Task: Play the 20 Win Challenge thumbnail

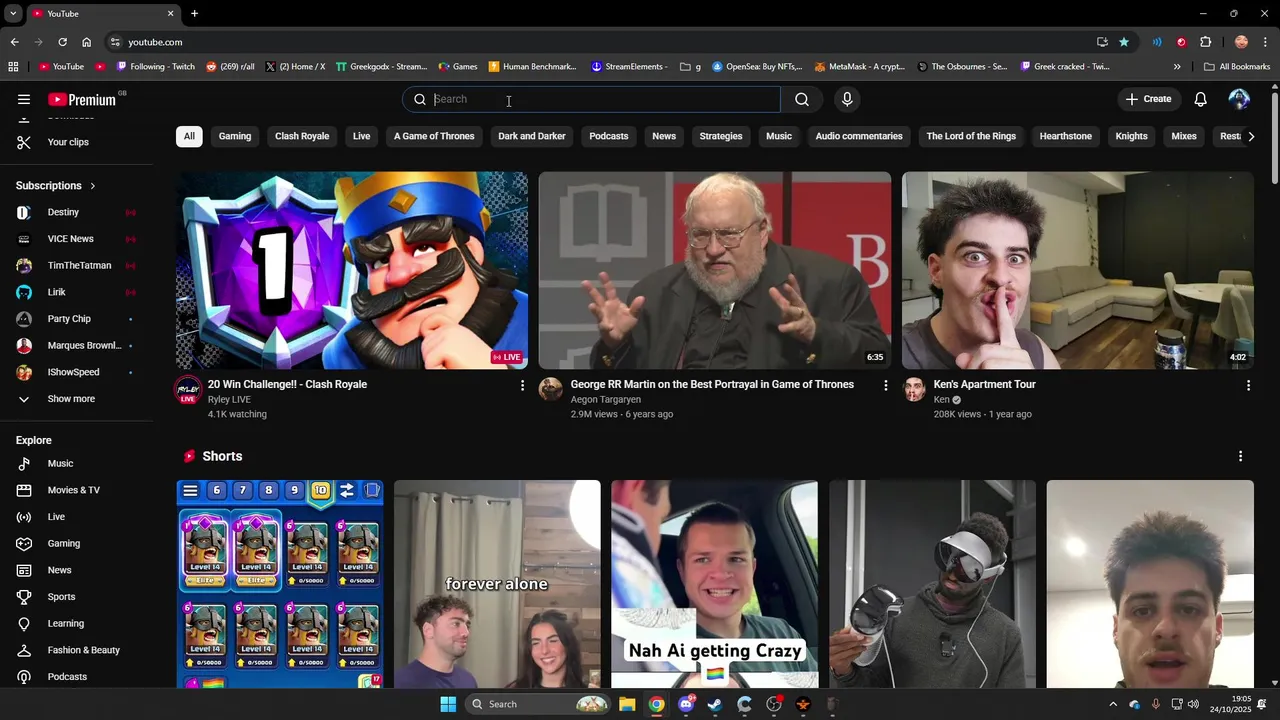Action: pos(352,270)
